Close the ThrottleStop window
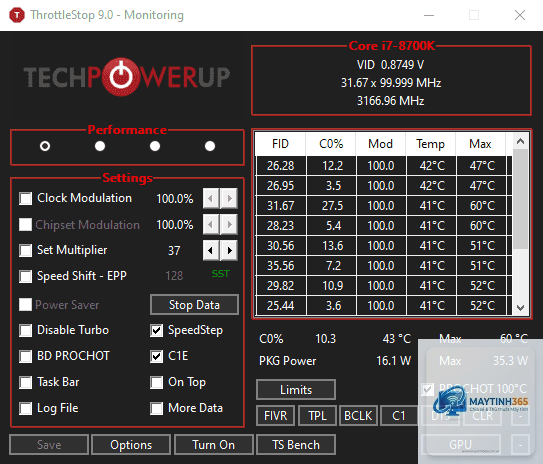 coord(520,15)
